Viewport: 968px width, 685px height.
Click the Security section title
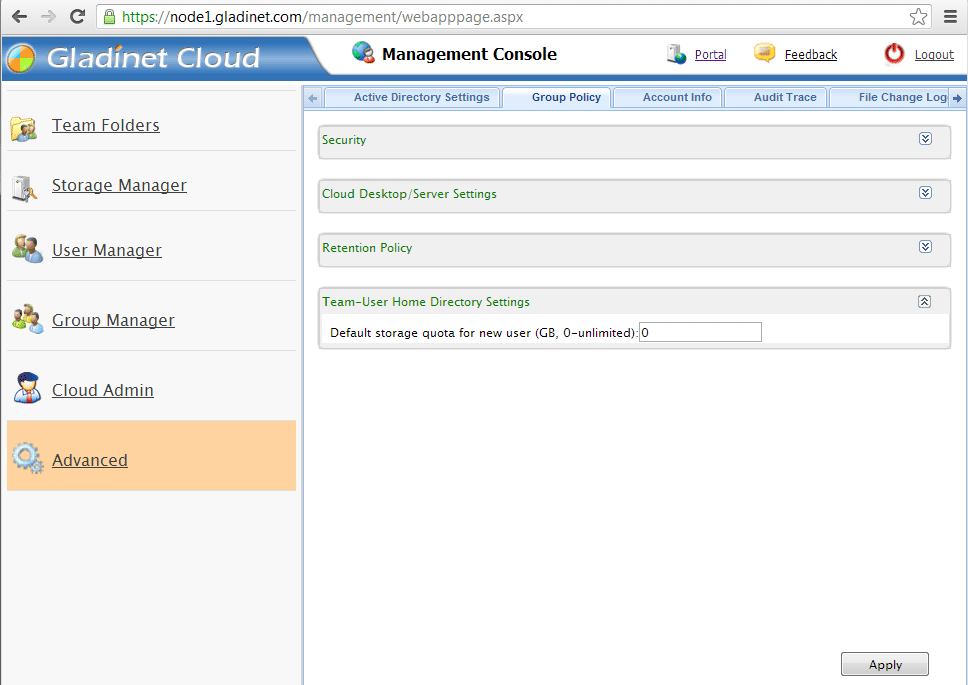[x=344, y=140]
